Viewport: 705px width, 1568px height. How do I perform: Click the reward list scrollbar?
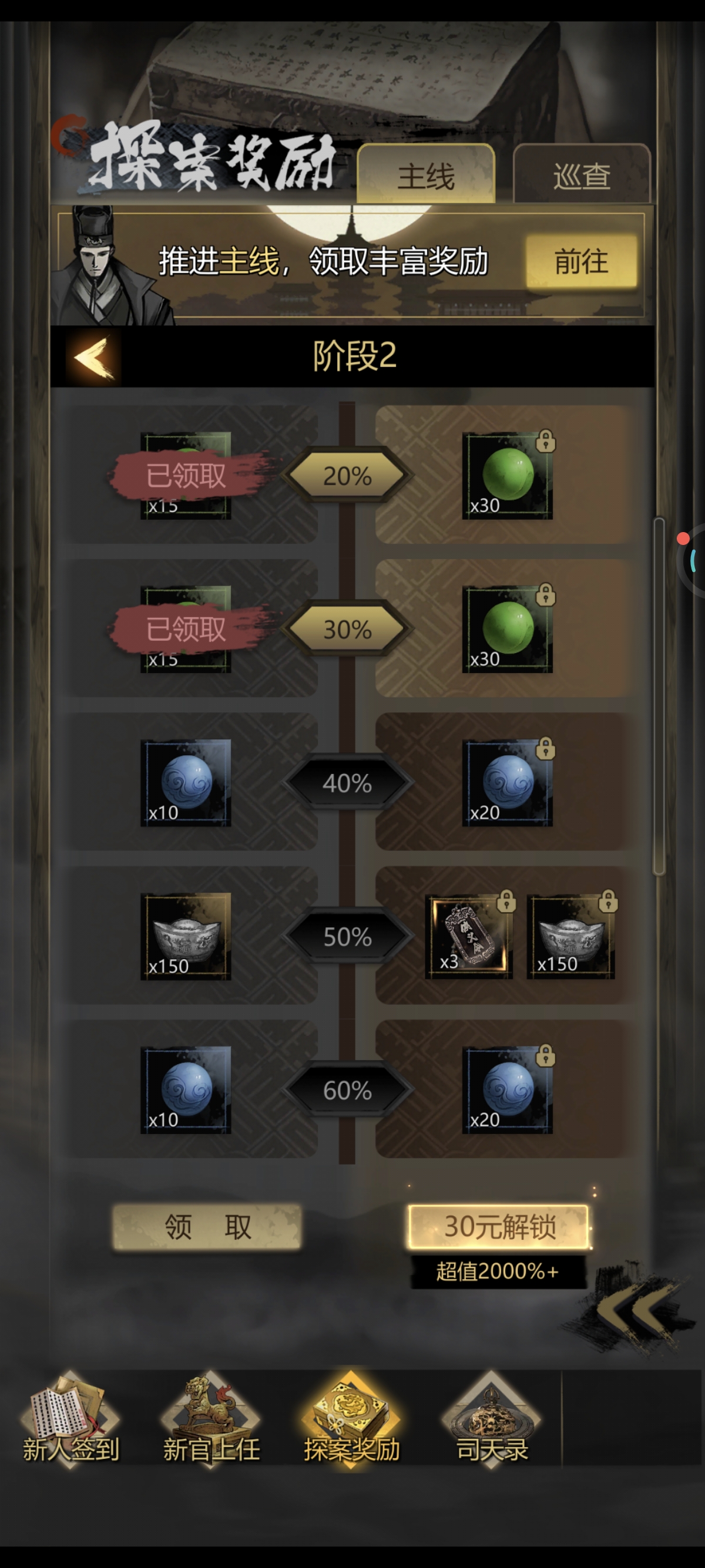point(659,696)
